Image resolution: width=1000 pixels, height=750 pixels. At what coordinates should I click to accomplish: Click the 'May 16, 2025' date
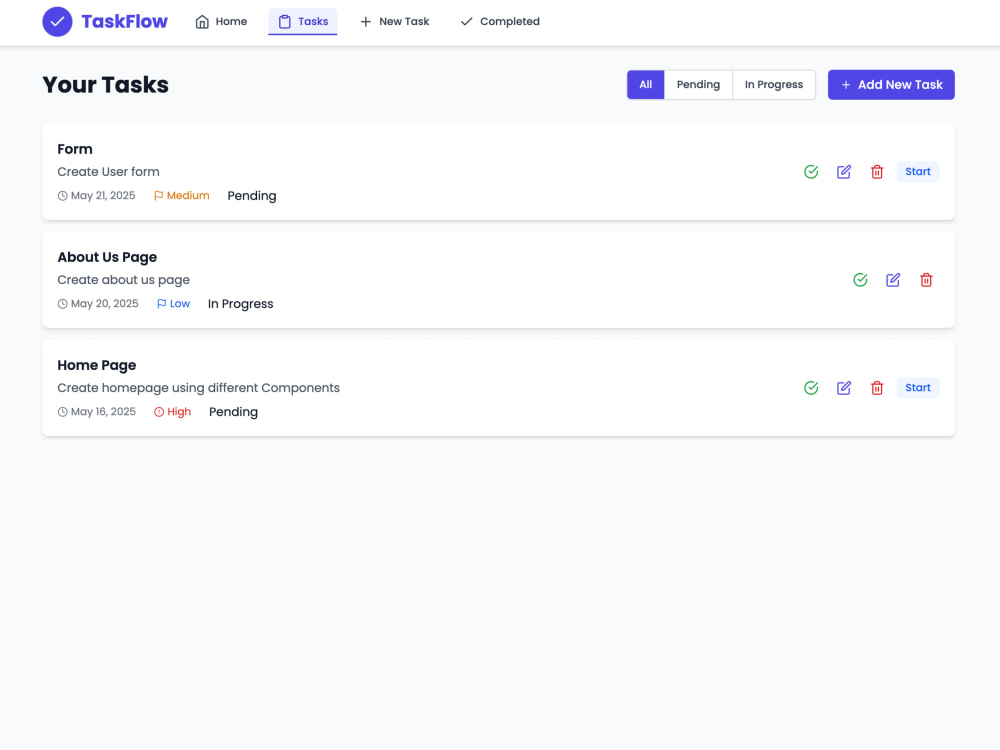(103, 412)
